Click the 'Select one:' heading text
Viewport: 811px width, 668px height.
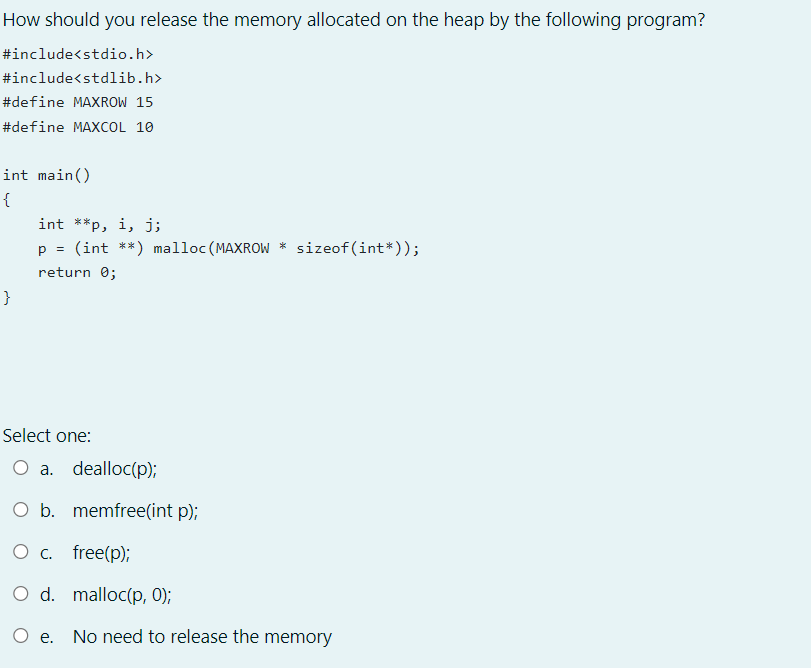tap(47, 435)
